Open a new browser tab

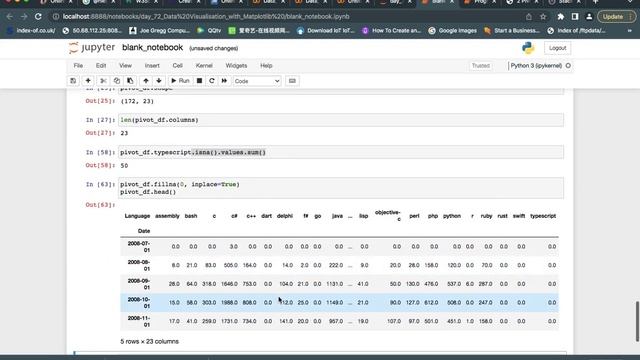596,2
